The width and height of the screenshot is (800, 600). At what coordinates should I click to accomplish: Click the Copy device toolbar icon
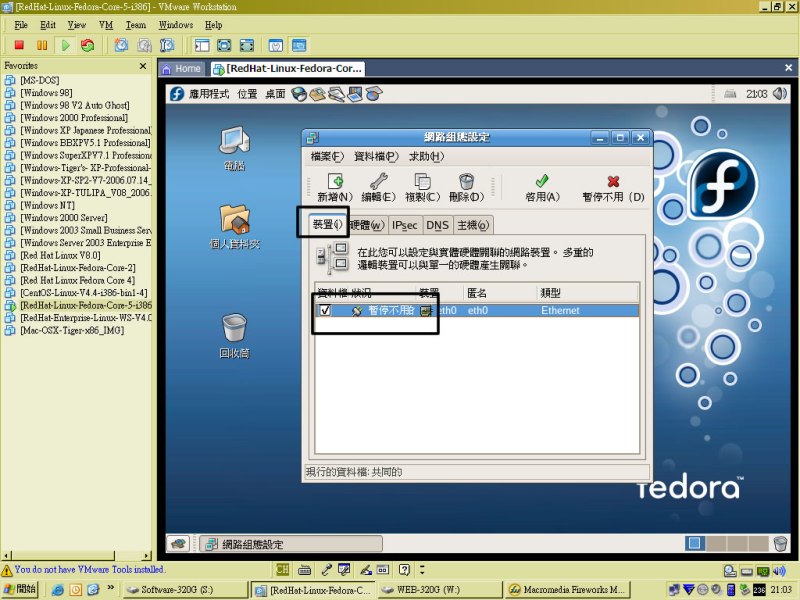click(x=422, y=181)
